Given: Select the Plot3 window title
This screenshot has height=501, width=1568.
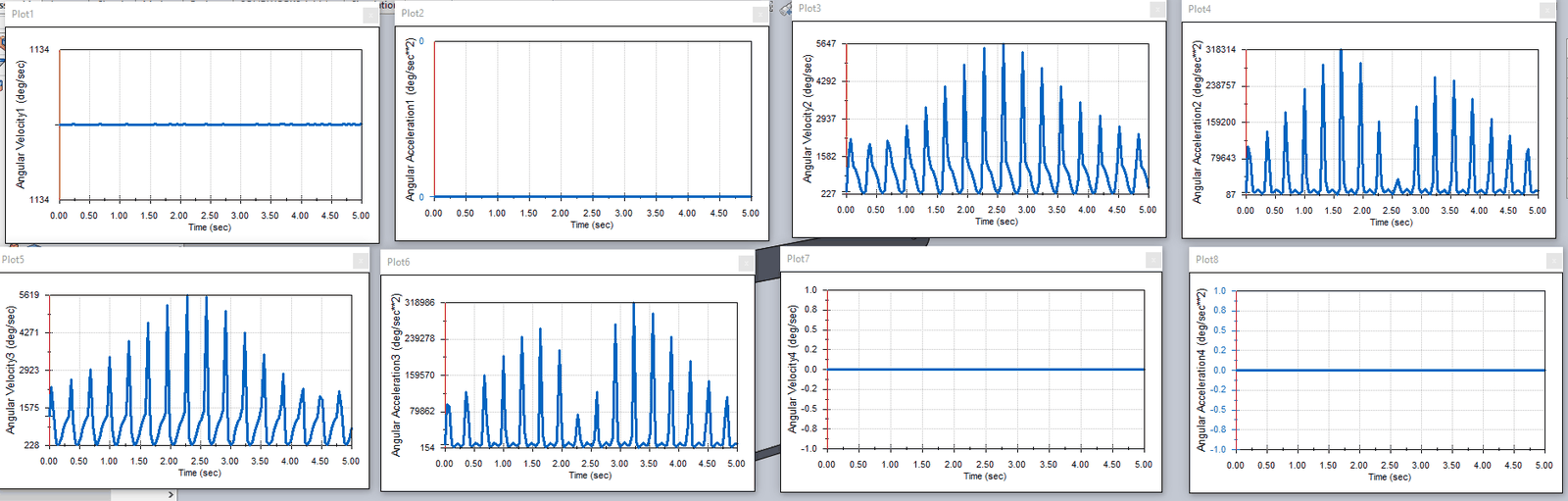Looking at the screenshot, I should coord(809,8).
